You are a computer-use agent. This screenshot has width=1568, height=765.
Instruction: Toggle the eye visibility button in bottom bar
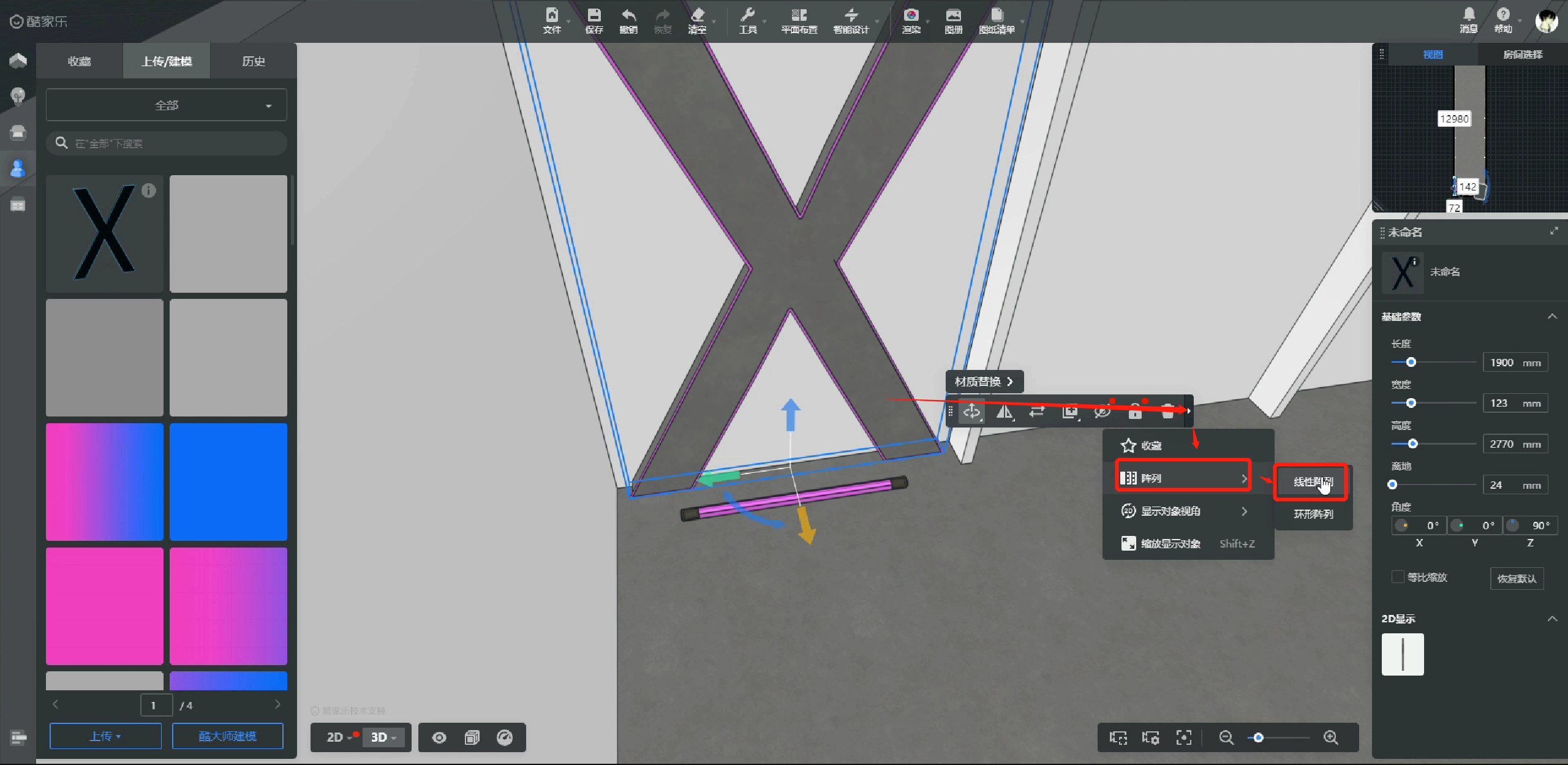(x=439, y=737)
